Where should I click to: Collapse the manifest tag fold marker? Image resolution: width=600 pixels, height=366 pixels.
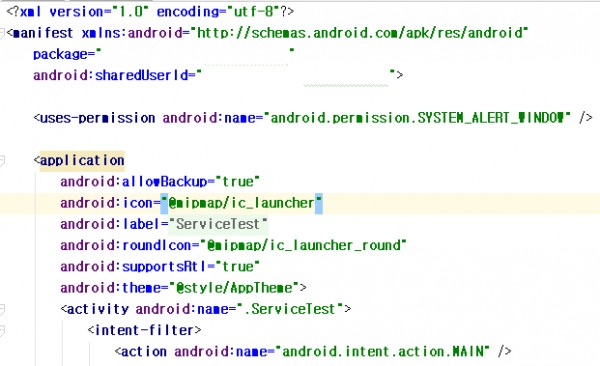pos(2,33)
